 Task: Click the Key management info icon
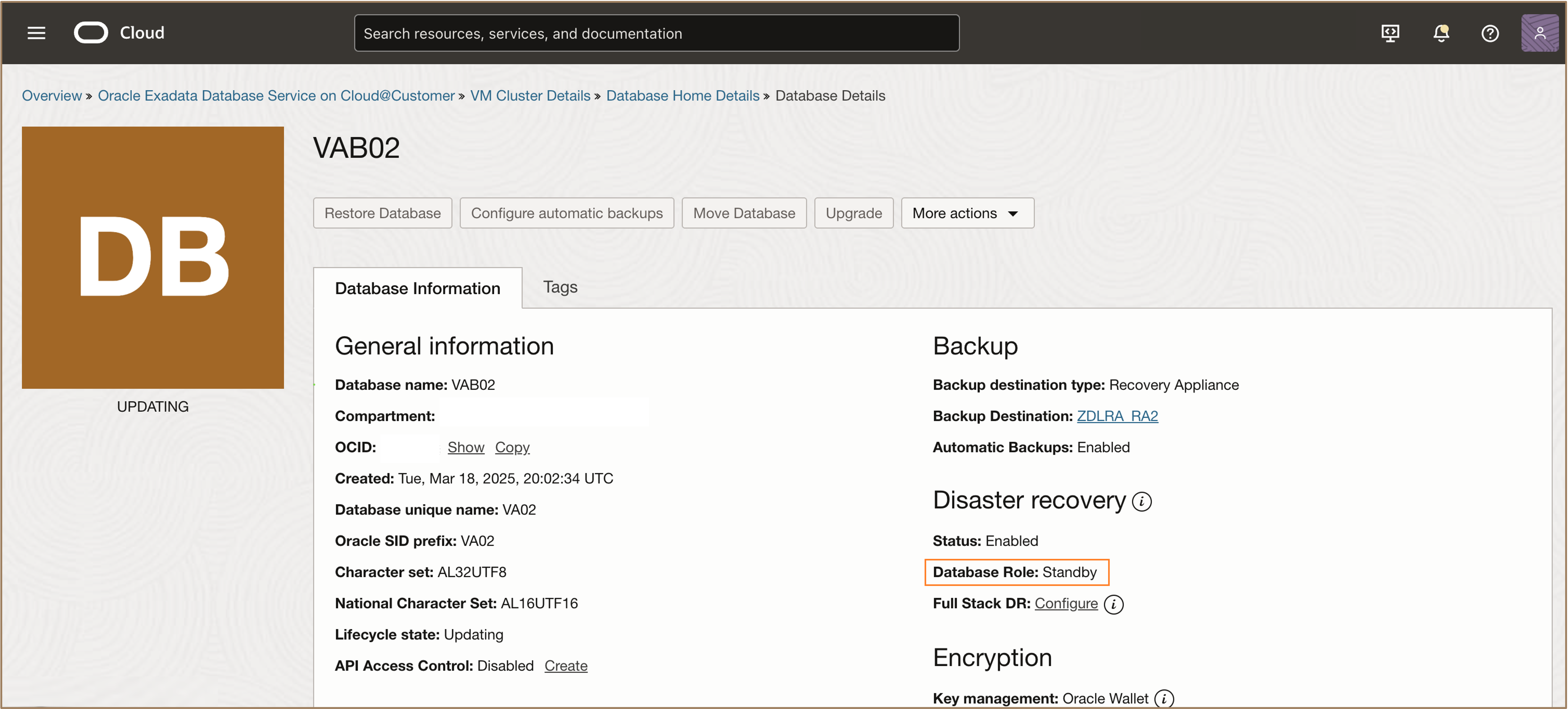1164,698
